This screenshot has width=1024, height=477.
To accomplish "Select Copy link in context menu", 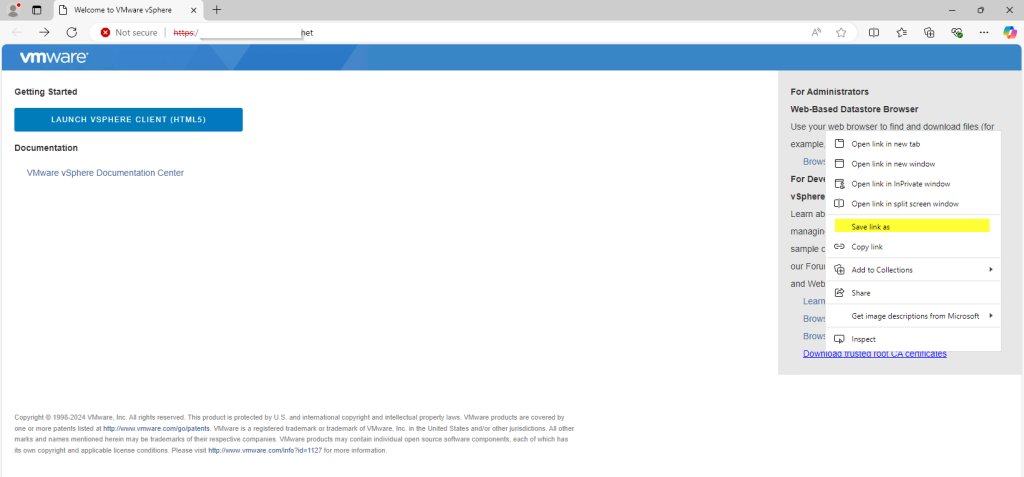I will tap(914, 247).
